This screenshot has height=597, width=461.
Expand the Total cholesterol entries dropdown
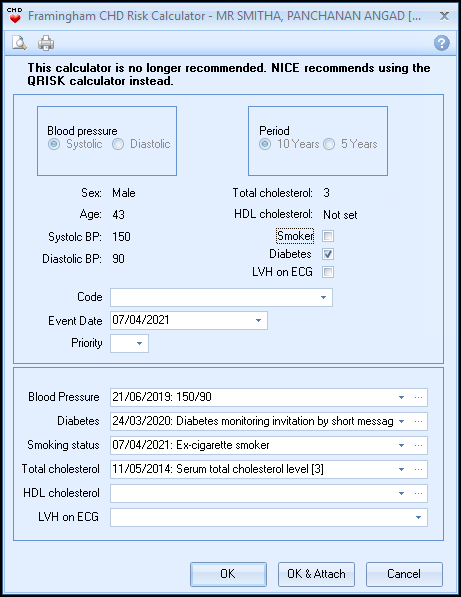[x=401, y=469]
